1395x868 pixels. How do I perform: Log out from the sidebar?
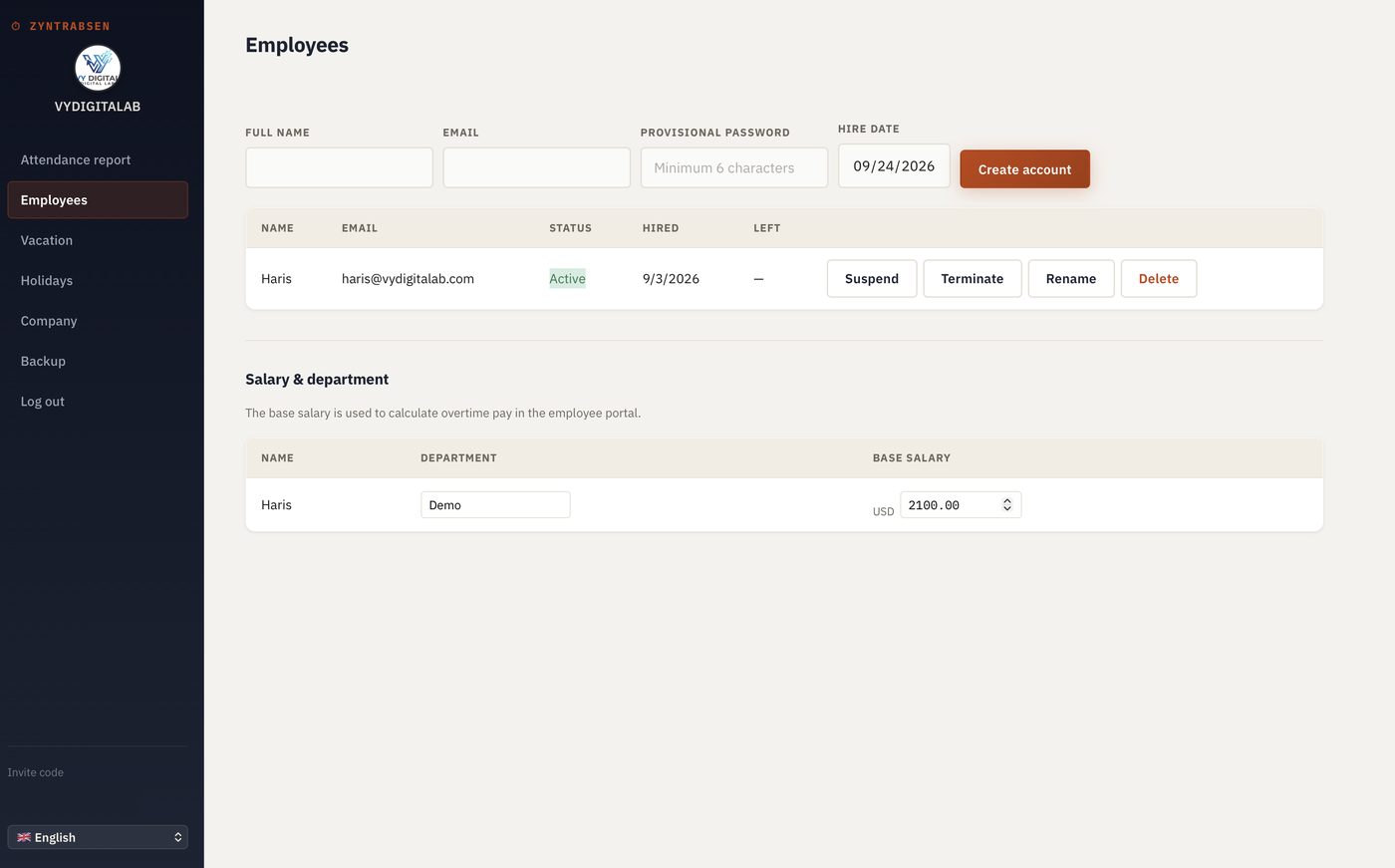(x=98, y=402)
